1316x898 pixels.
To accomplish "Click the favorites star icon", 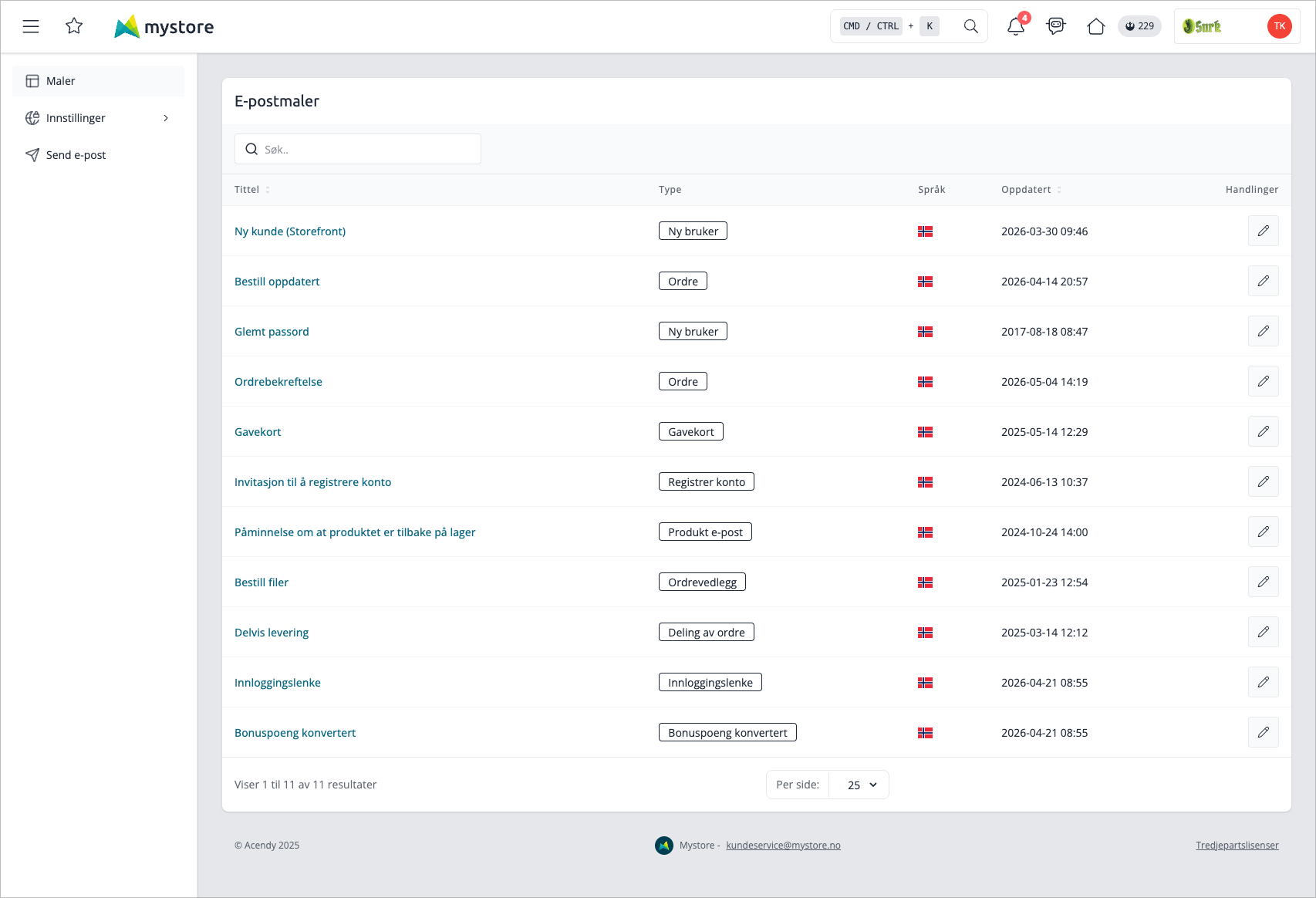I will pos(74,26).
